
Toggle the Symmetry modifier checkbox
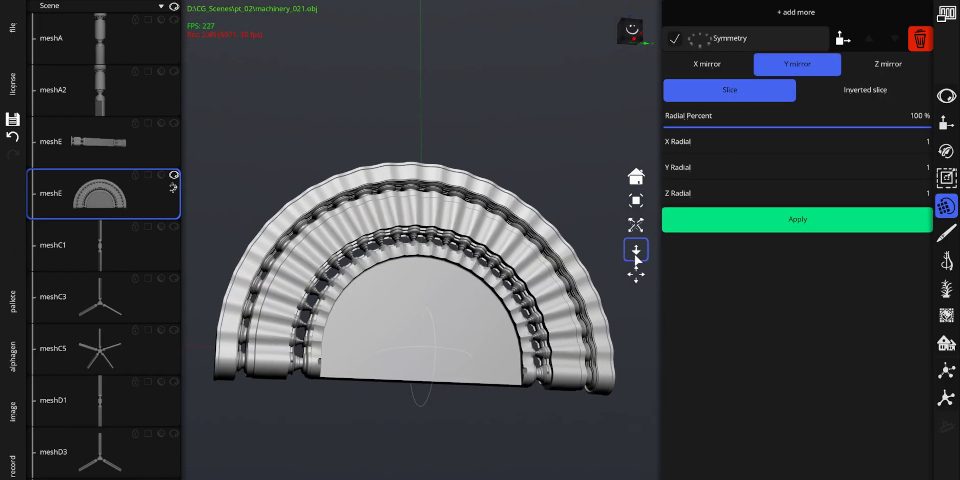coord(675,39)
